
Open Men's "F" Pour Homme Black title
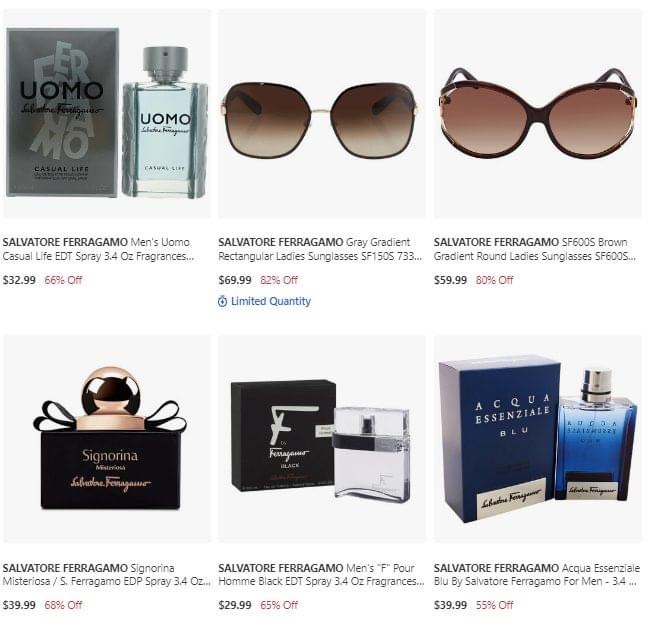pos(321,575)
